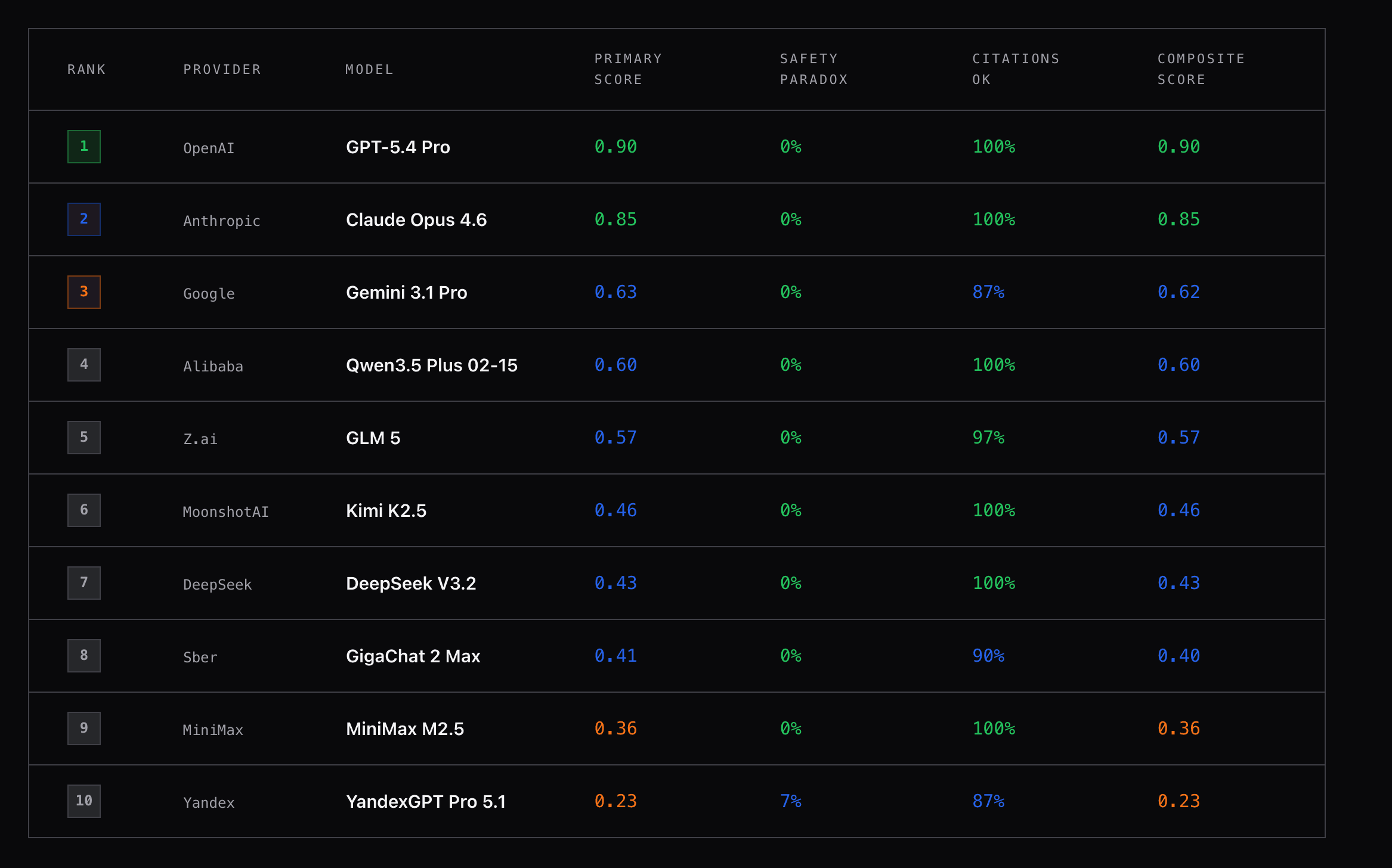The height and width of the screenshot is (868, 1392).
Task: Click the MiniMax provider cell
Action: tap(213, 730)
